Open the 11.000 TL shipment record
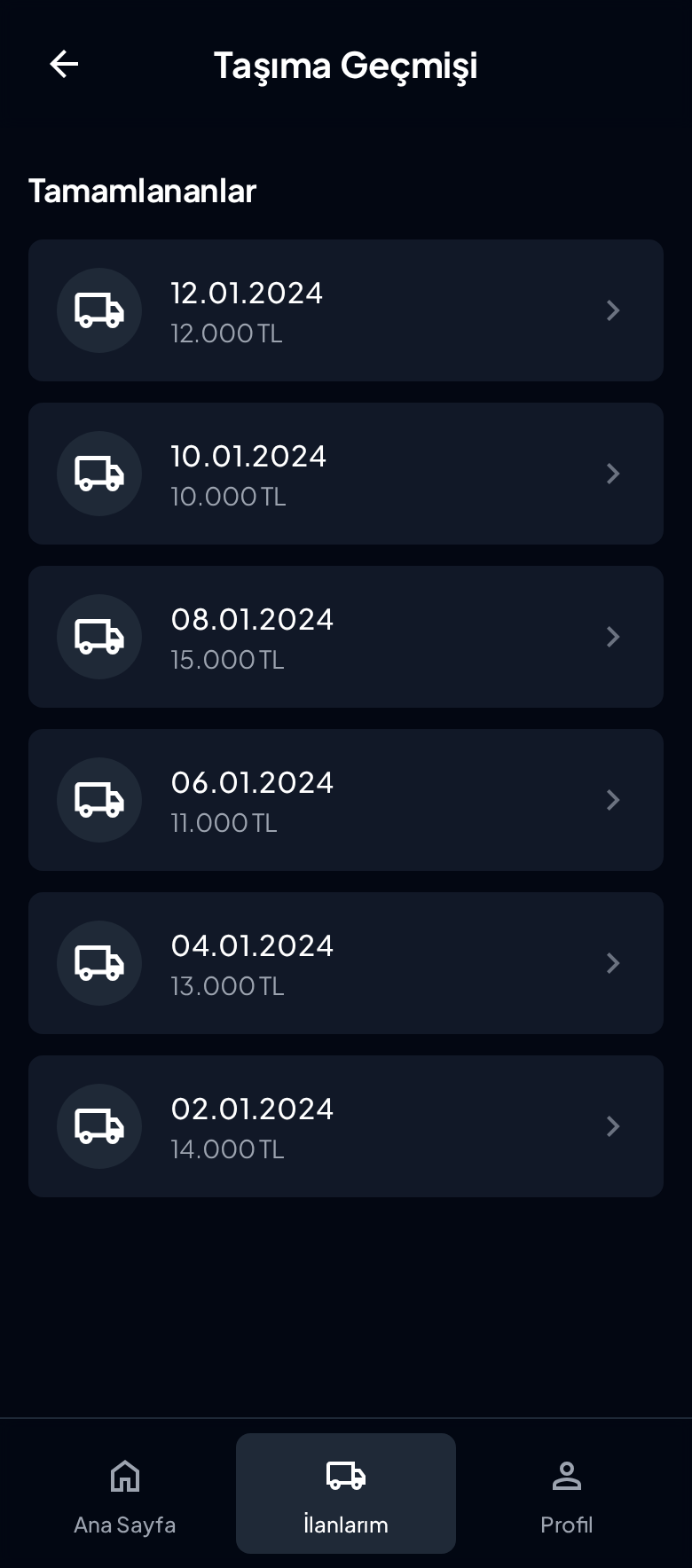 [x=346, y=800]
